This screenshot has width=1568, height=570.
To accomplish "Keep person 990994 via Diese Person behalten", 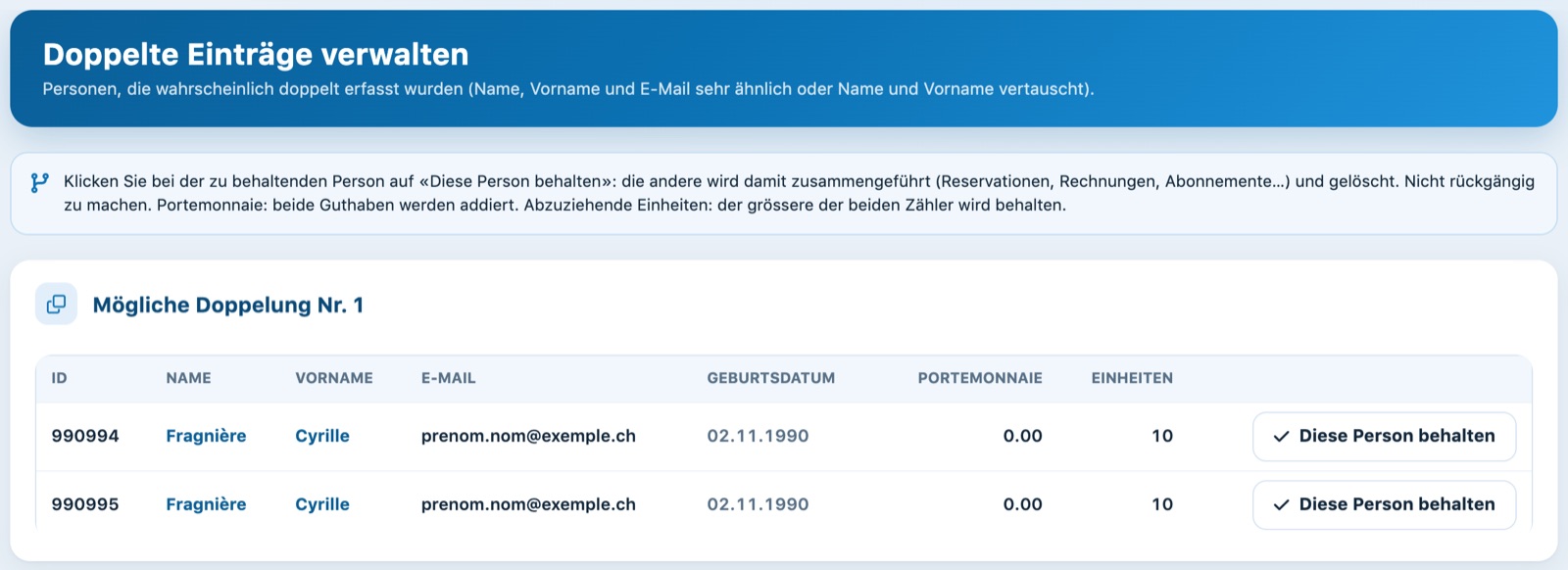I will [x=1384, y=437].
